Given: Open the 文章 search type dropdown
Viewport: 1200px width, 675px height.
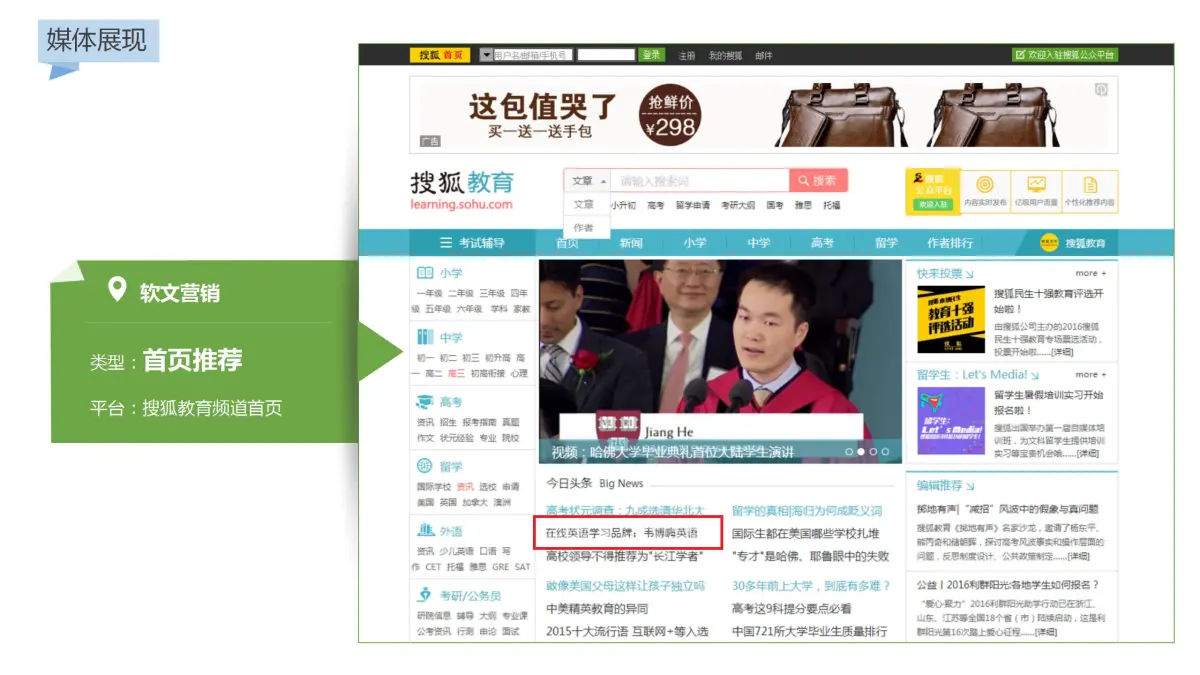Looking at the screenshot, I should pyautogui.click(x=587, y=181).
